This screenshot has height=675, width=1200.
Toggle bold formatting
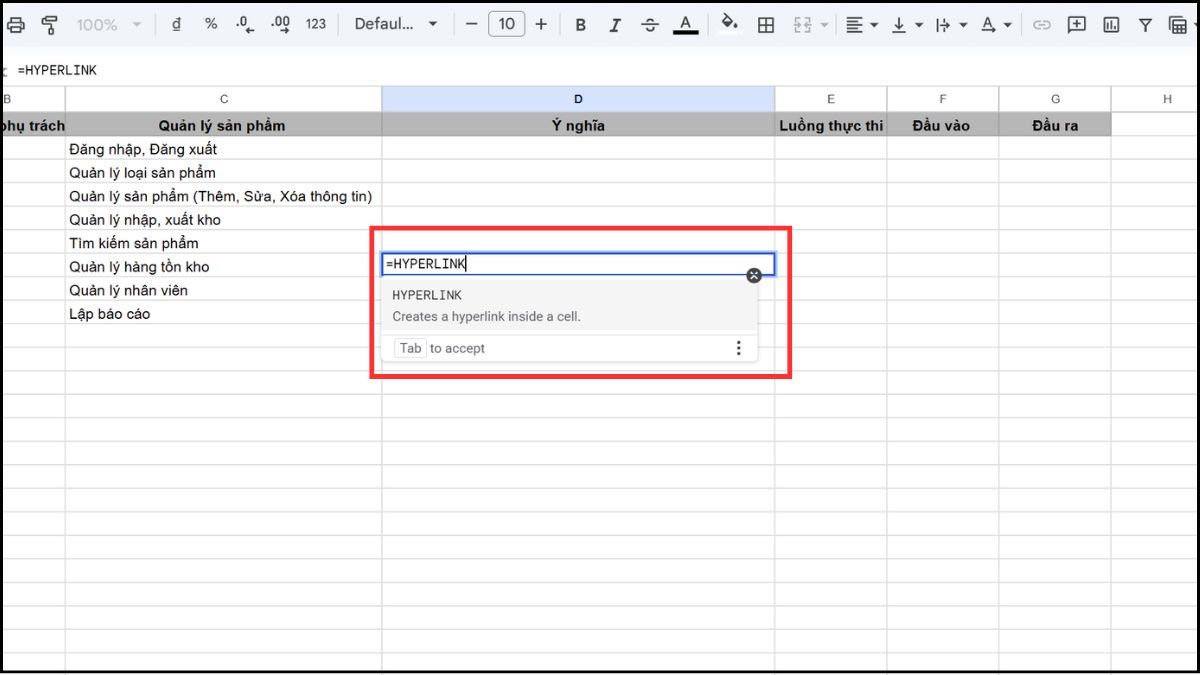point(580,23)
